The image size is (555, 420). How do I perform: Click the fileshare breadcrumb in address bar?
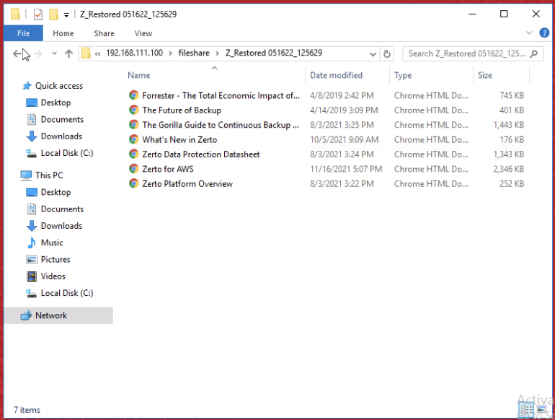194,53
